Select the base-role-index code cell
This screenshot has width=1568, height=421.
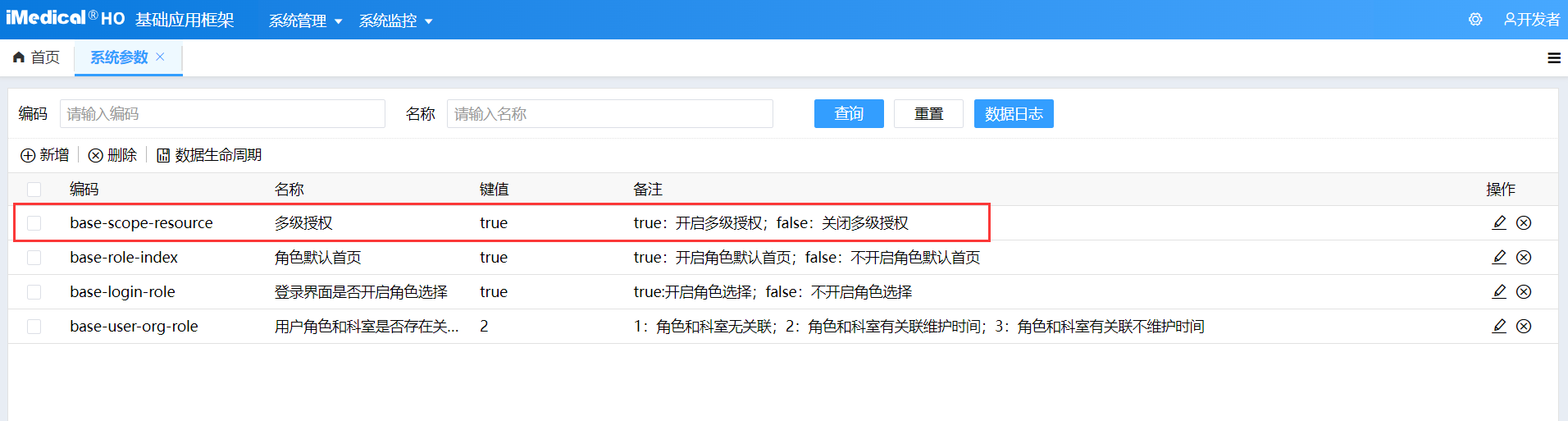(x=124, y=257)
